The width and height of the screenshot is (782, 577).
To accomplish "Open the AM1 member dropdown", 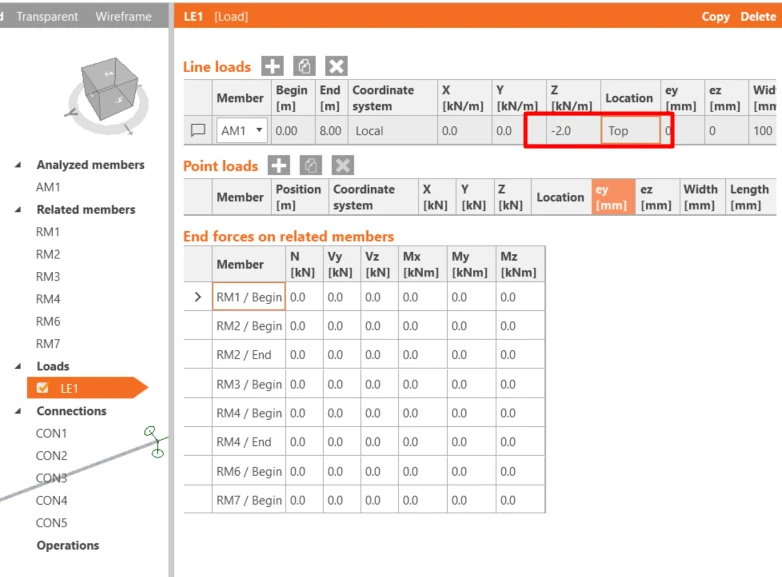I will pos(259,130).
